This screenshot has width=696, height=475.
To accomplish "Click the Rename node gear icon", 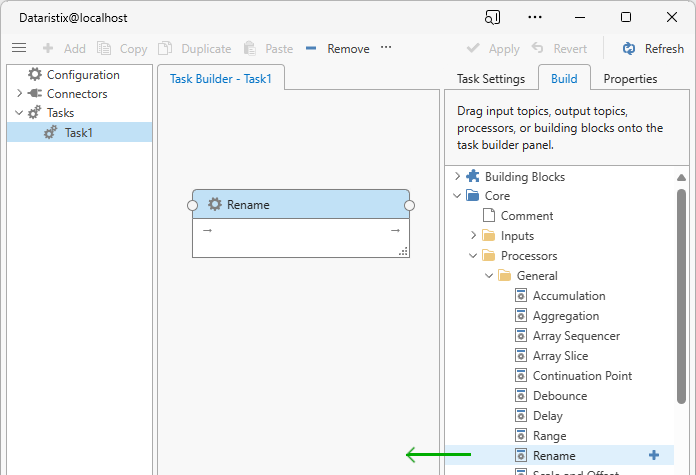I will click(215, 205).
